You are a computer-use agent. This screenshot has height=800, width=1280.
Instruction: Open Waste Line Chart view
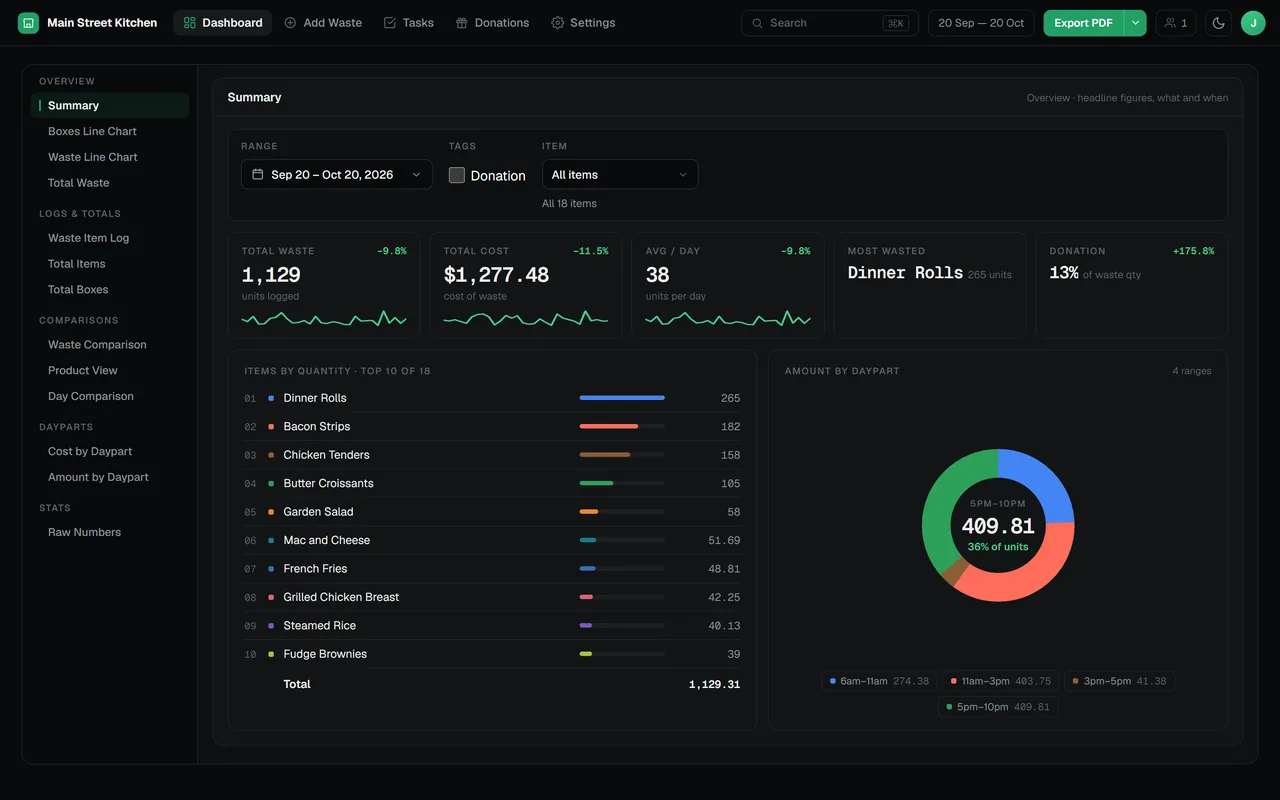(x=110, y=157)
